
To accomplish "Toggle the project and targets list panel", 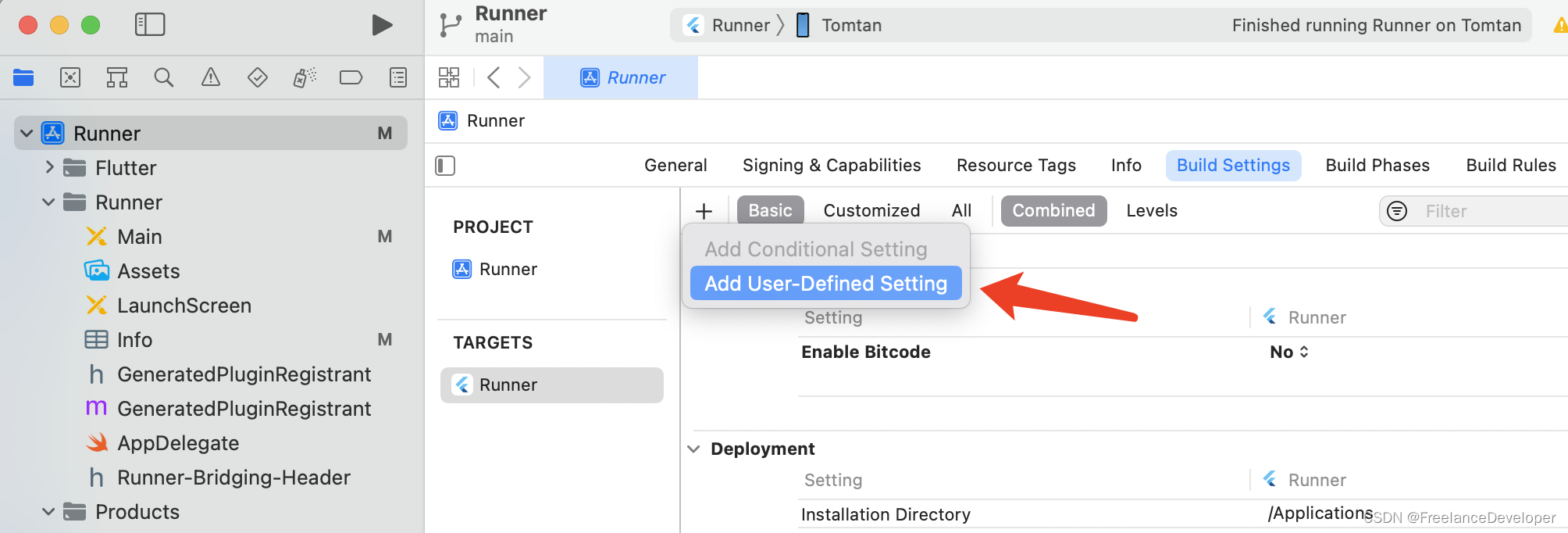I will click(445, 166).
